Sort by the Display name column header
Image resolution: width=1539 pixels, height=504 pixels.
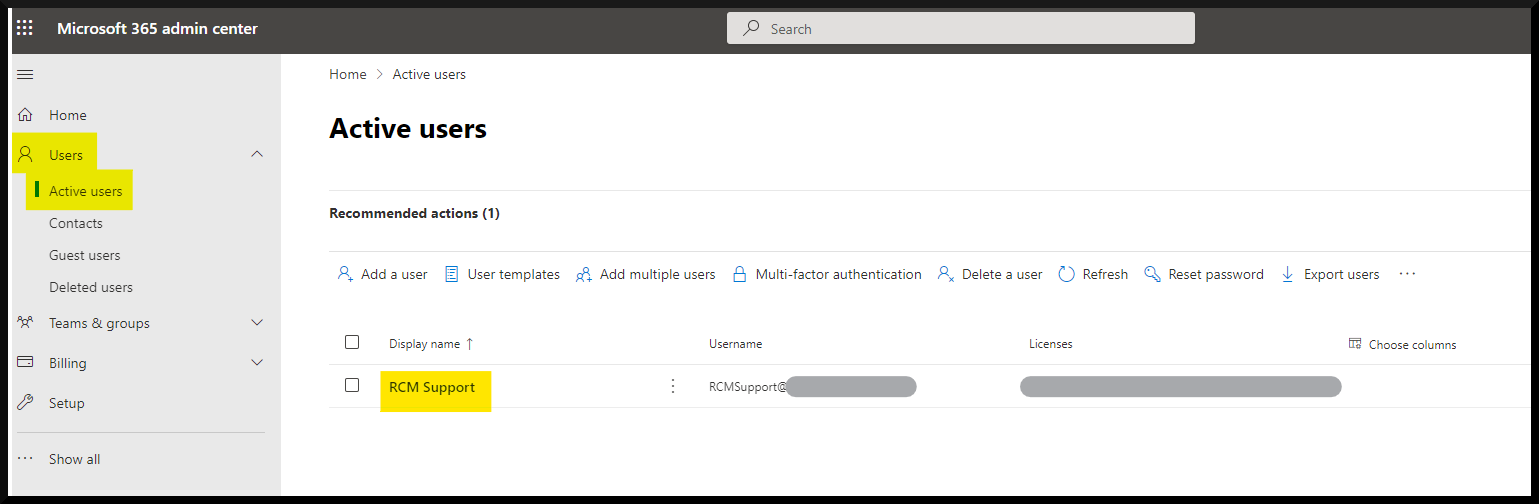pyautogui.click(x=424, y=343)
